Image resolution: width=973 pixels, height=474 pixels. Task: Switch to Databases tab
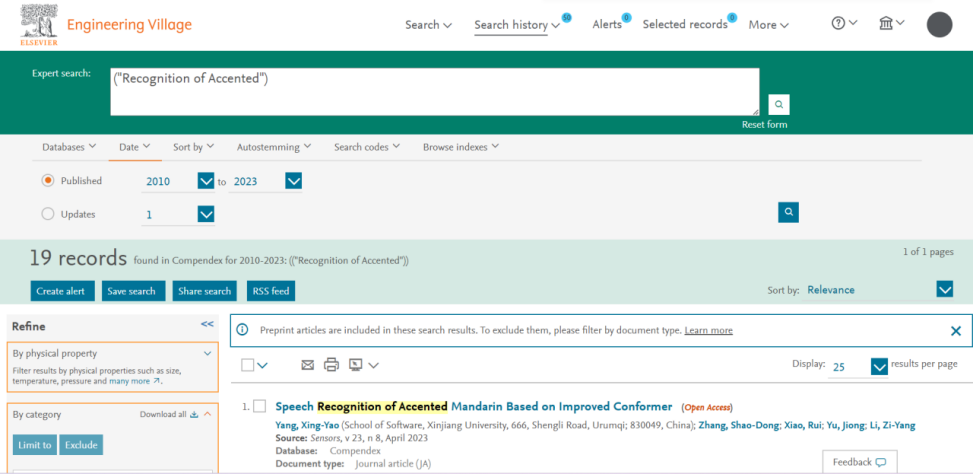point(69,147)
